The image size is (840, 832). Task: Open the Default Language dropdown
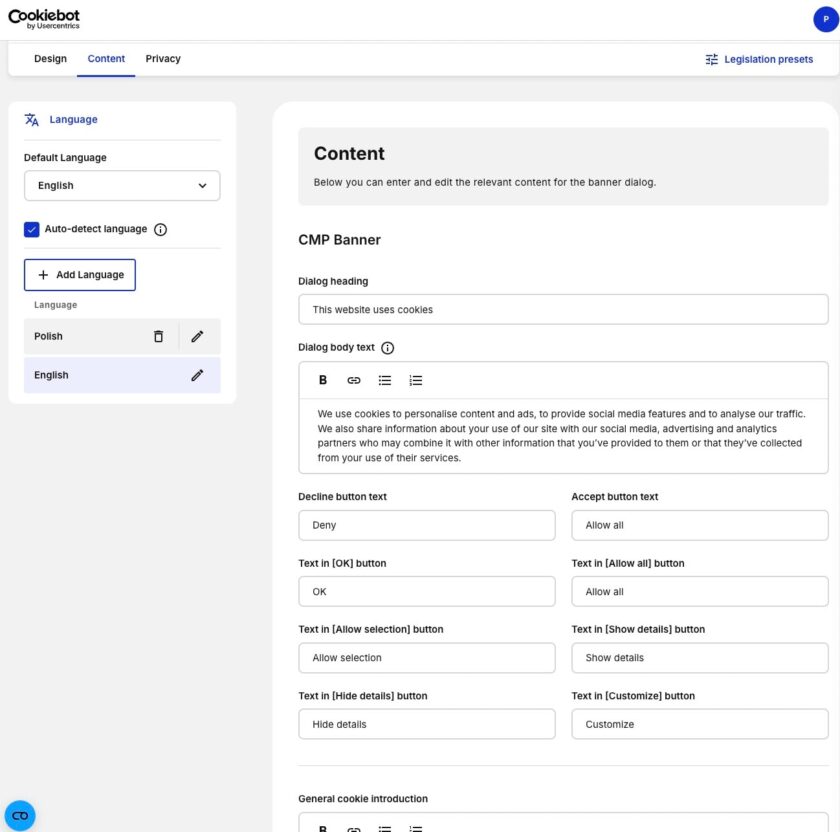[122, 185]
